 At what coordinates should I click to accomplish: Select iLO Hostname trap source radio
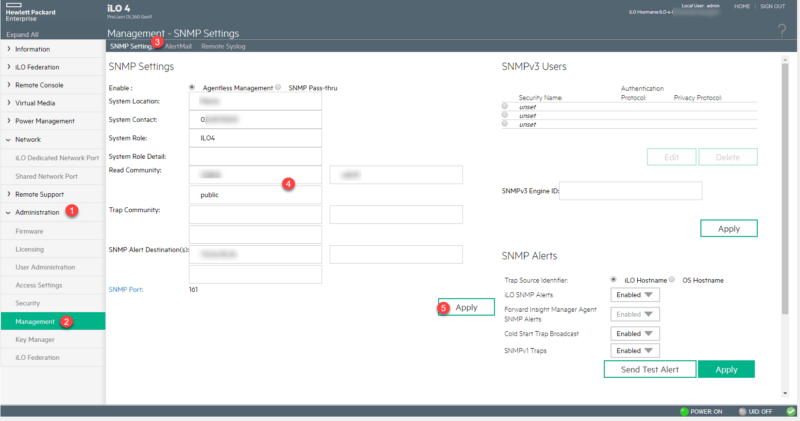pyautogui.click(x=613, y=280)
